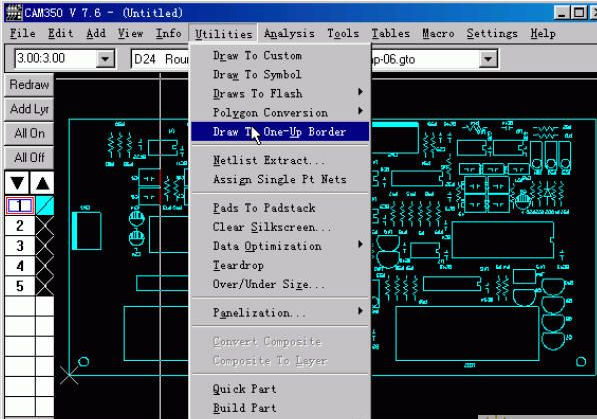
Task: Click the Add Lyr button
Action: click(29, 109)
